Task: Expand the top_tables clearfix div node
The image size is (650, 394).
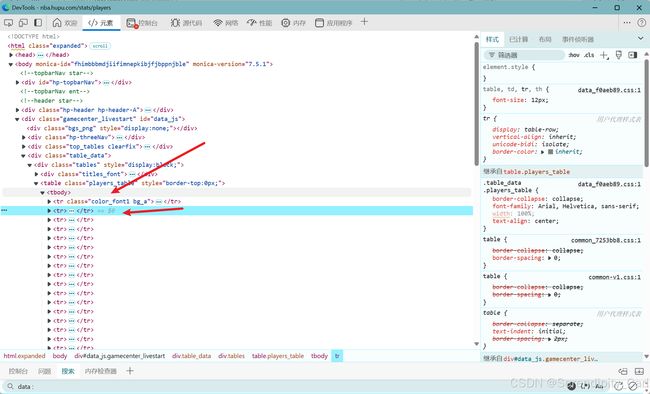Action: pos(24,146)
